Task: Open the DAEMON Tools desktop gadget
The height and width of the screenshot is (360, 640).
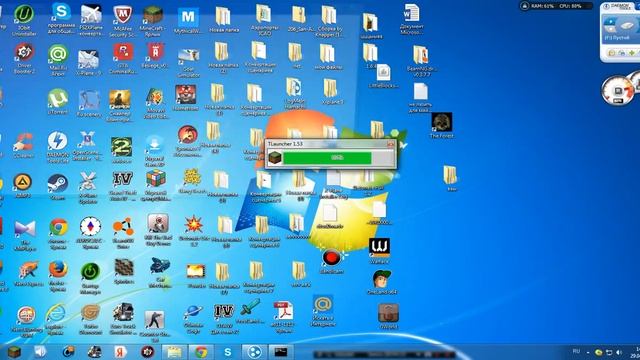Action: [x=620, y=32]
